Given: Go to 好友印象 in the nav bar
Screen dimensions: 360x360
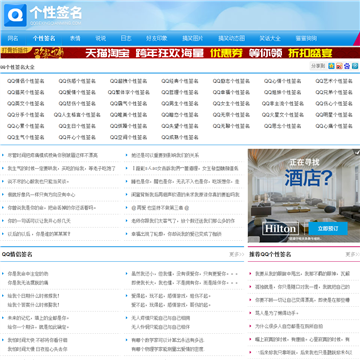Looking at the screenshot, I should tap(157, 38).
